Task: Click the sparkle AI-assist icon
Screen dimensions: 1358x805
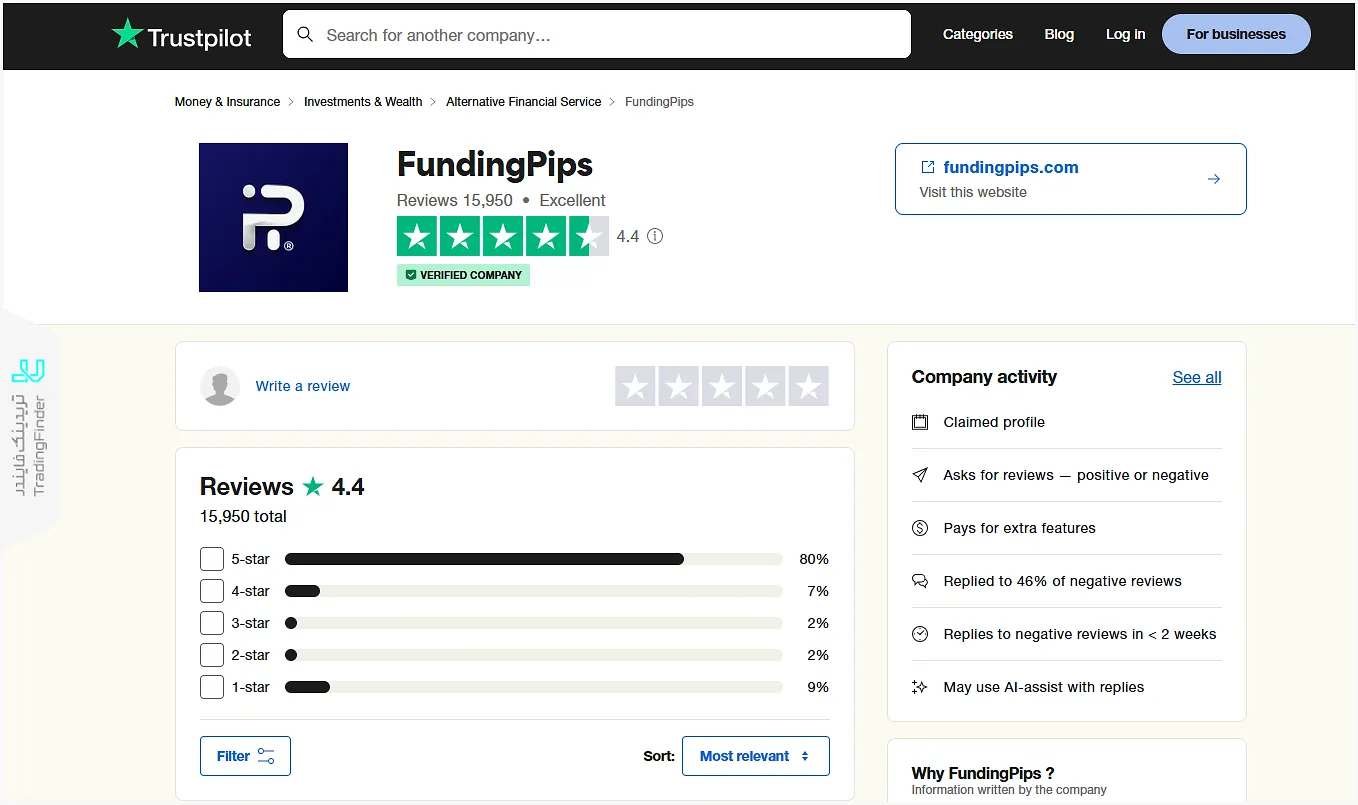Action: [x=920, y=687]
